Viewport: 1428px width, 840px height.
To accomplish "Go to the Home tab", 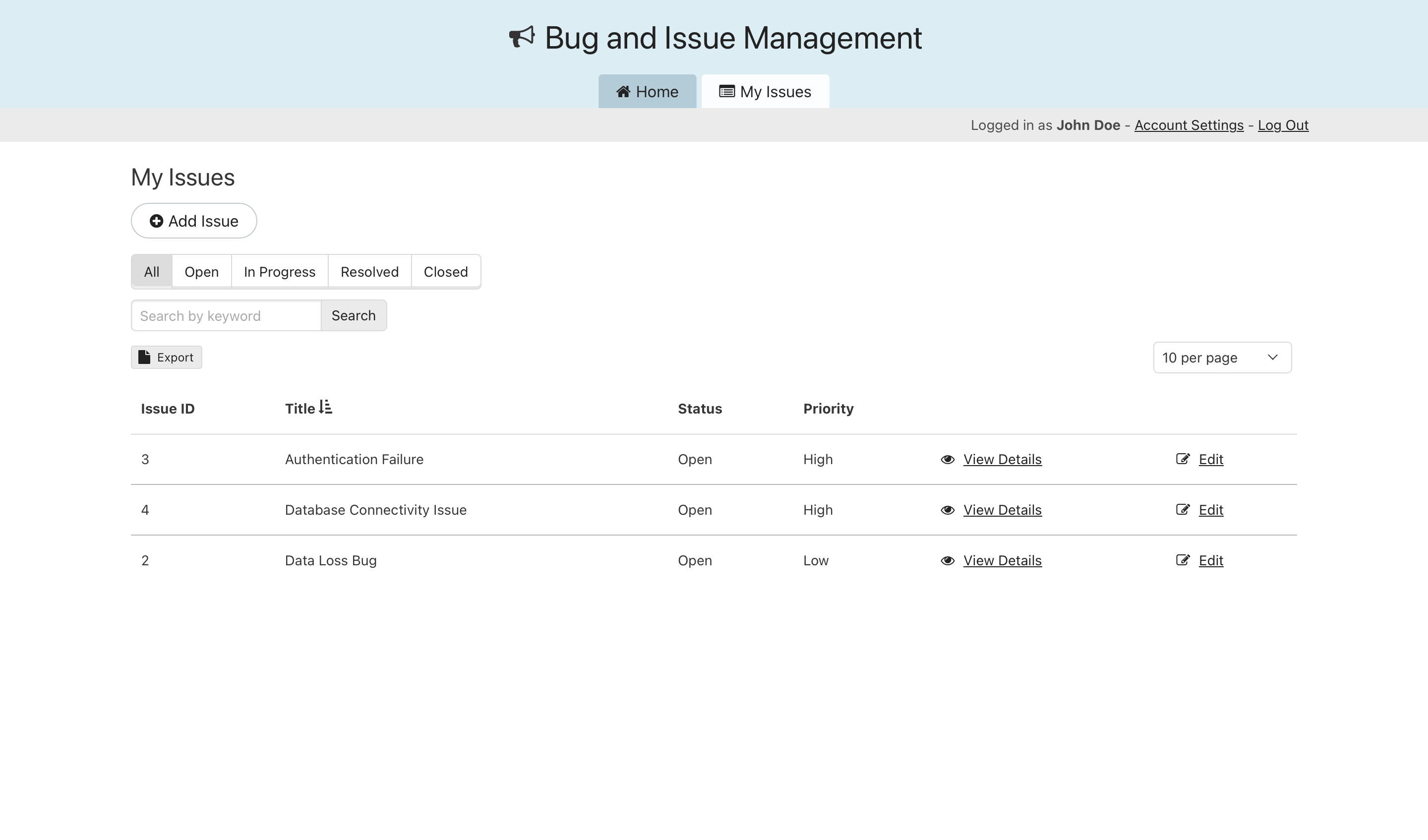I will click(647, 92).
